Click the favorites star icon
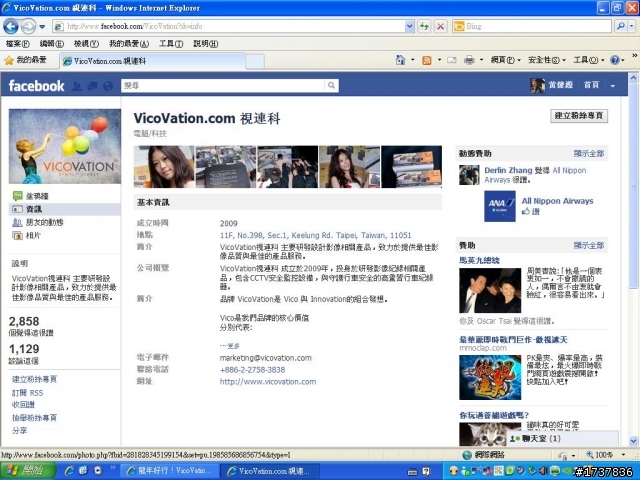The height and width of the screenshot is (480, 640). point(9,61)
